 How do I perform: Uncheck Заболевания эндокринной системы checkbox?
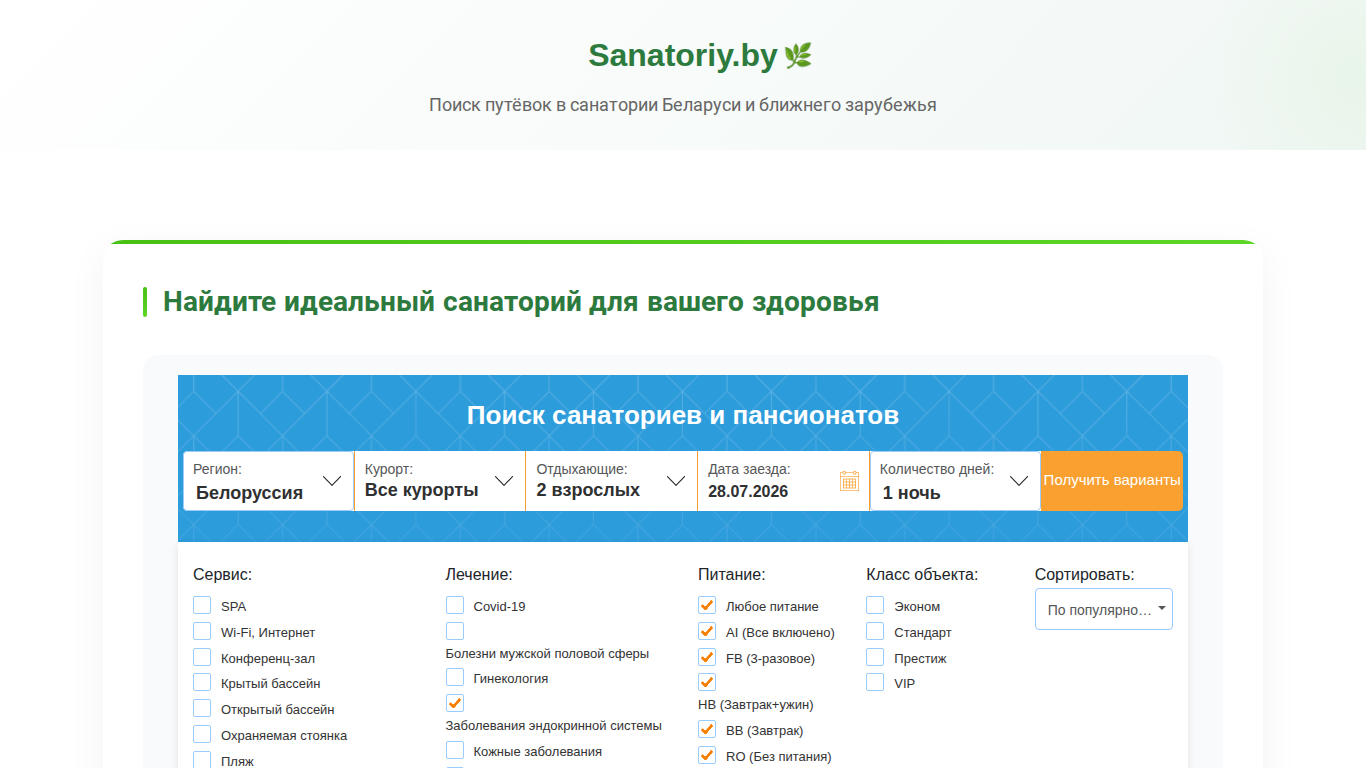pyautogui.click(x=455, y=702)
